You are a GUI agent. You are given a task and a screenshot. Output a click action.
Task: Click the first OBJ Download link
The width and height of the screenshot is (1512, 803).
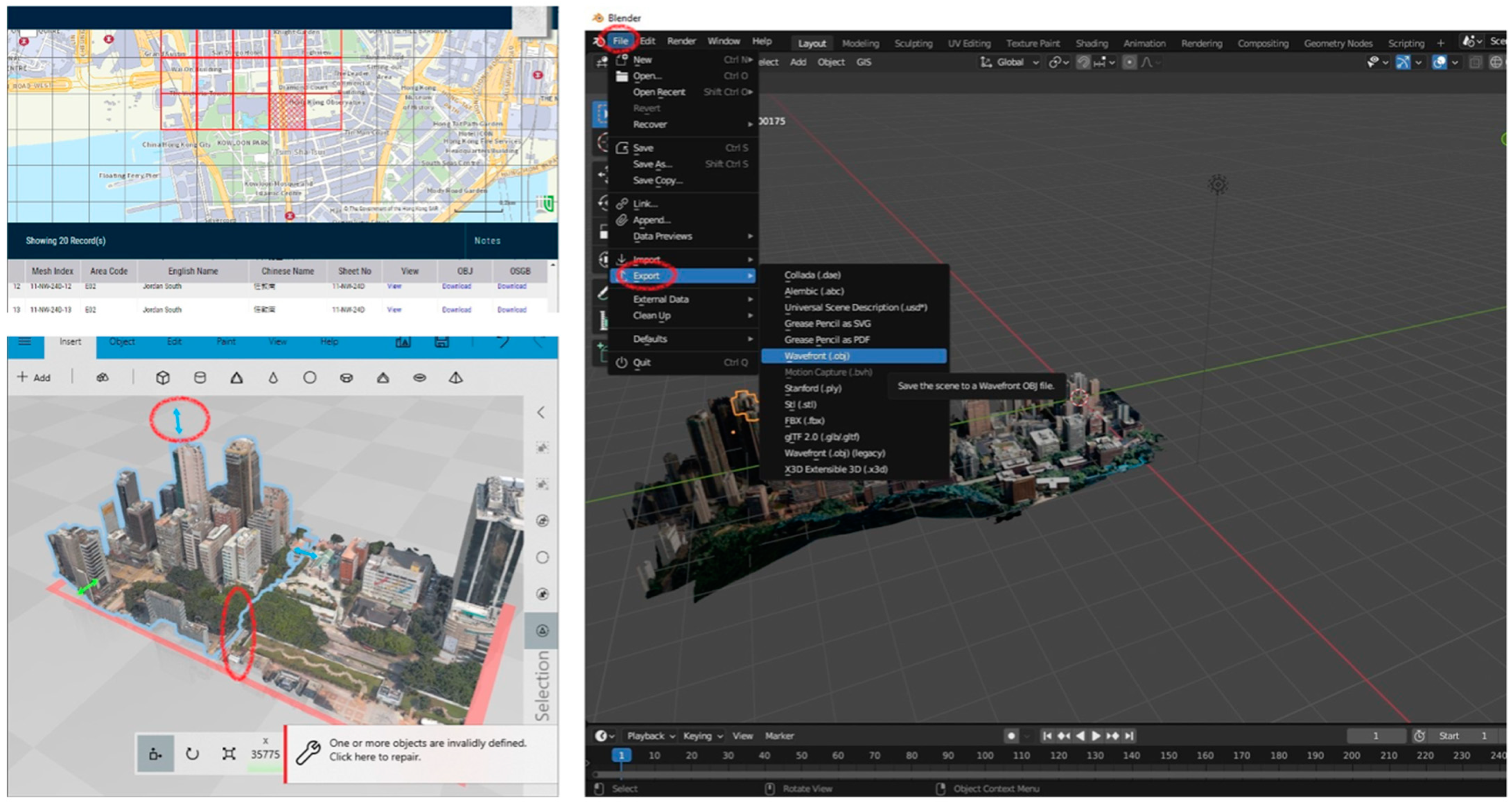pos(456,287)
